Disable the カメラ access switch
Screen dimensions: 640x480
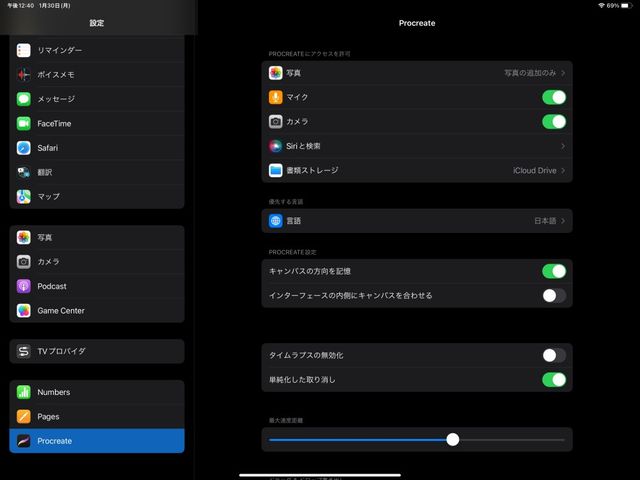coord(554,122)
